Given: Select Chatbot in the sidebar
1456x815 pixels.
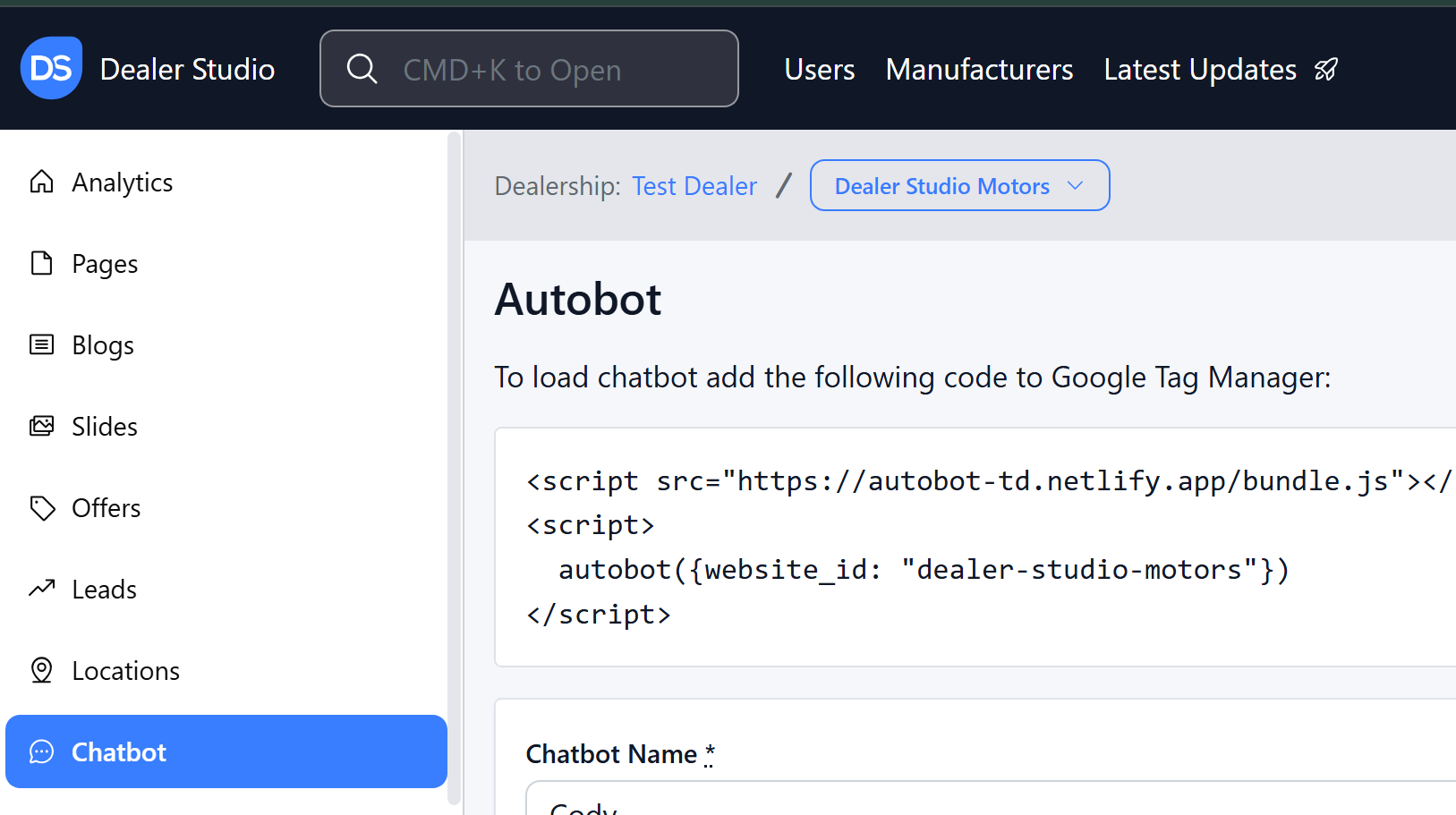Looking at the screenshot, I should point(226,751).
